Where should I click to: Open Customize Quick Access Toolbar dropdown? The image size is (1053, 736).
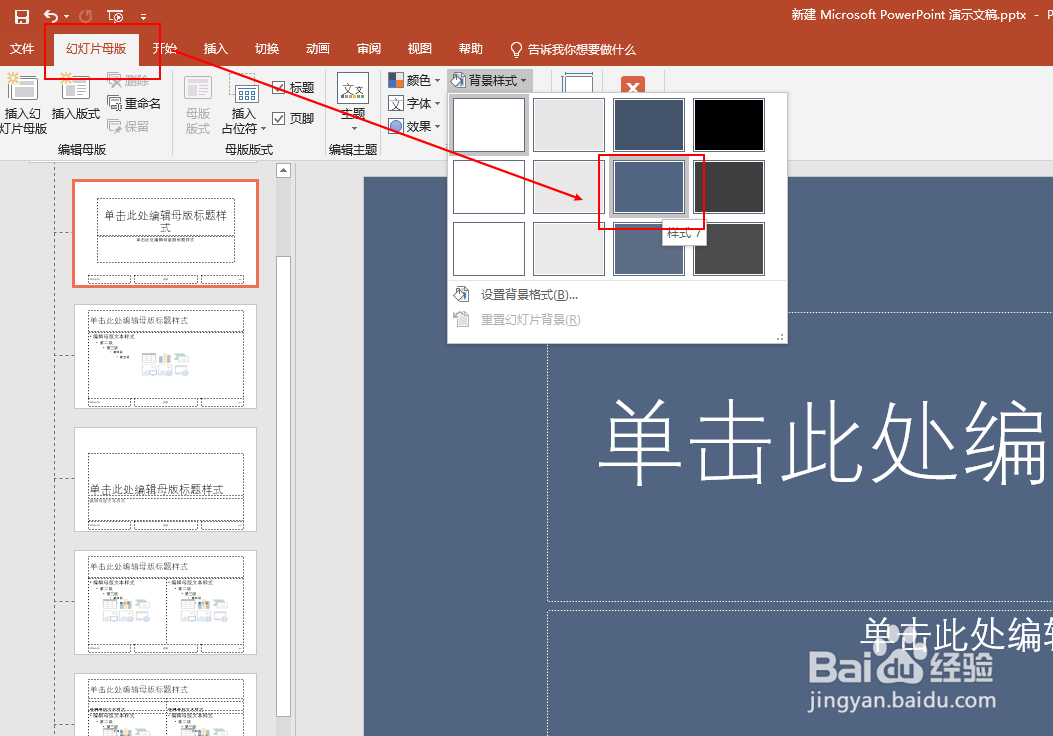[x=143, y=16]
